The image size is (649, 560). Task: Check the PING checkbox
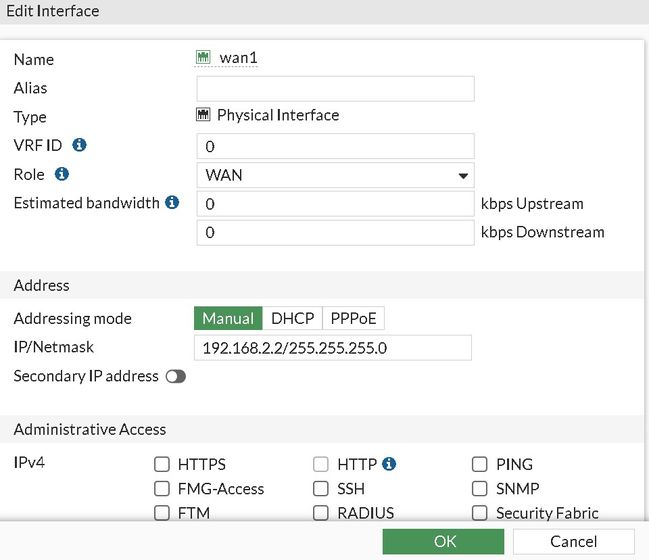point(479,464)
